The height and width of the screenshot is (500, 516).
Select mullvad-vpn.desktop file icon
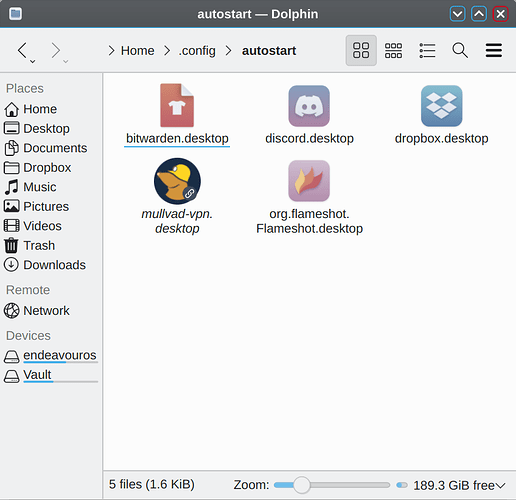(x=177, y=181)
